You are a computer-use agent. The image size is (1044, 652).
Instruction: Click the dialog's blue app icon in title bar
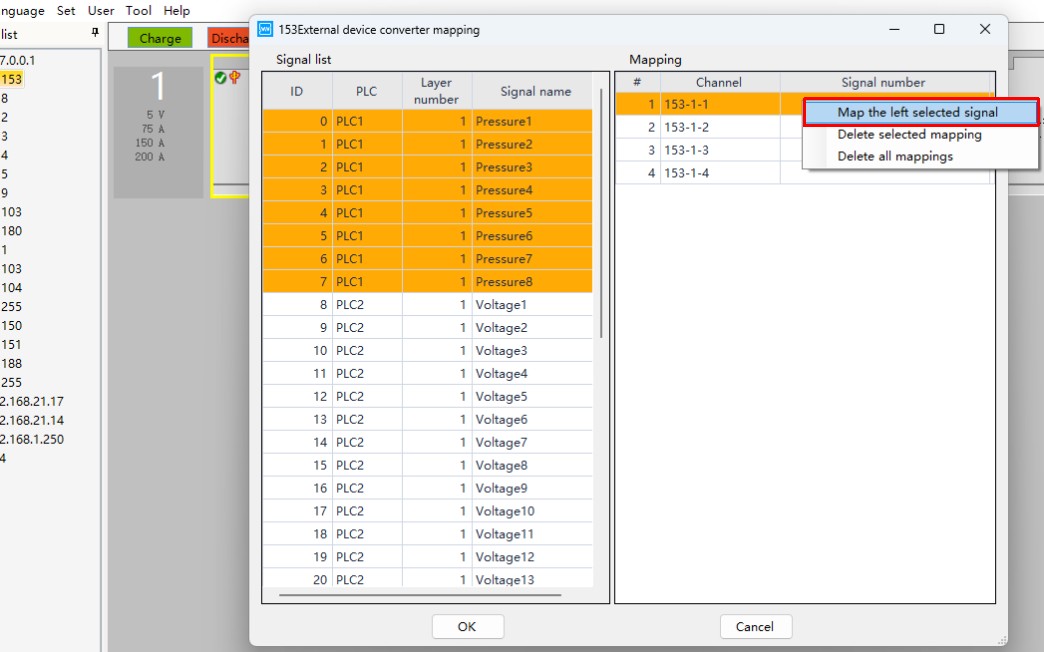(x=265, y=30)
